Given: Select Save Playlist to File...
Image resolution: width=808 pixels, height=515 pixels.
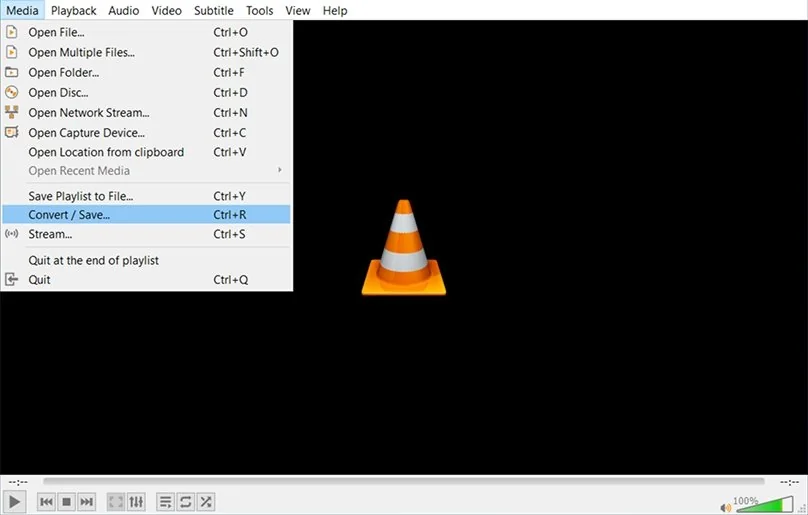Looking at the screenshot, I should [146, 196].
